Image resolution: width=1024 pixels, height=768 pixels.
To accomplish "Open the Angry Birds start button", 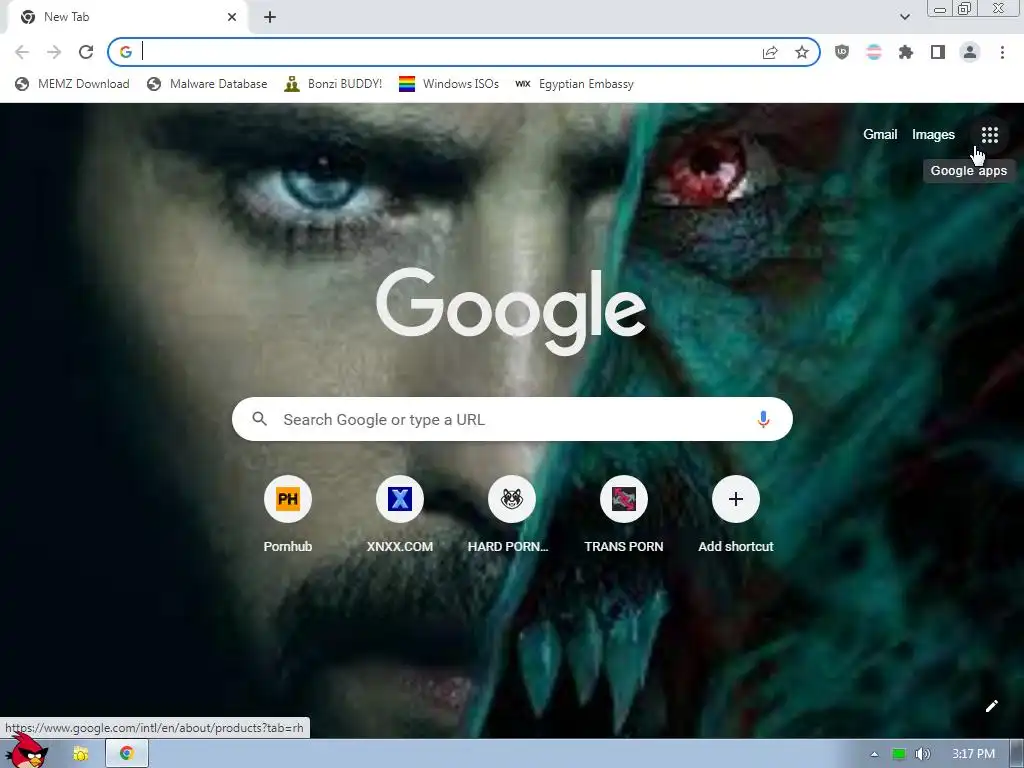I will tap(26, 752).
